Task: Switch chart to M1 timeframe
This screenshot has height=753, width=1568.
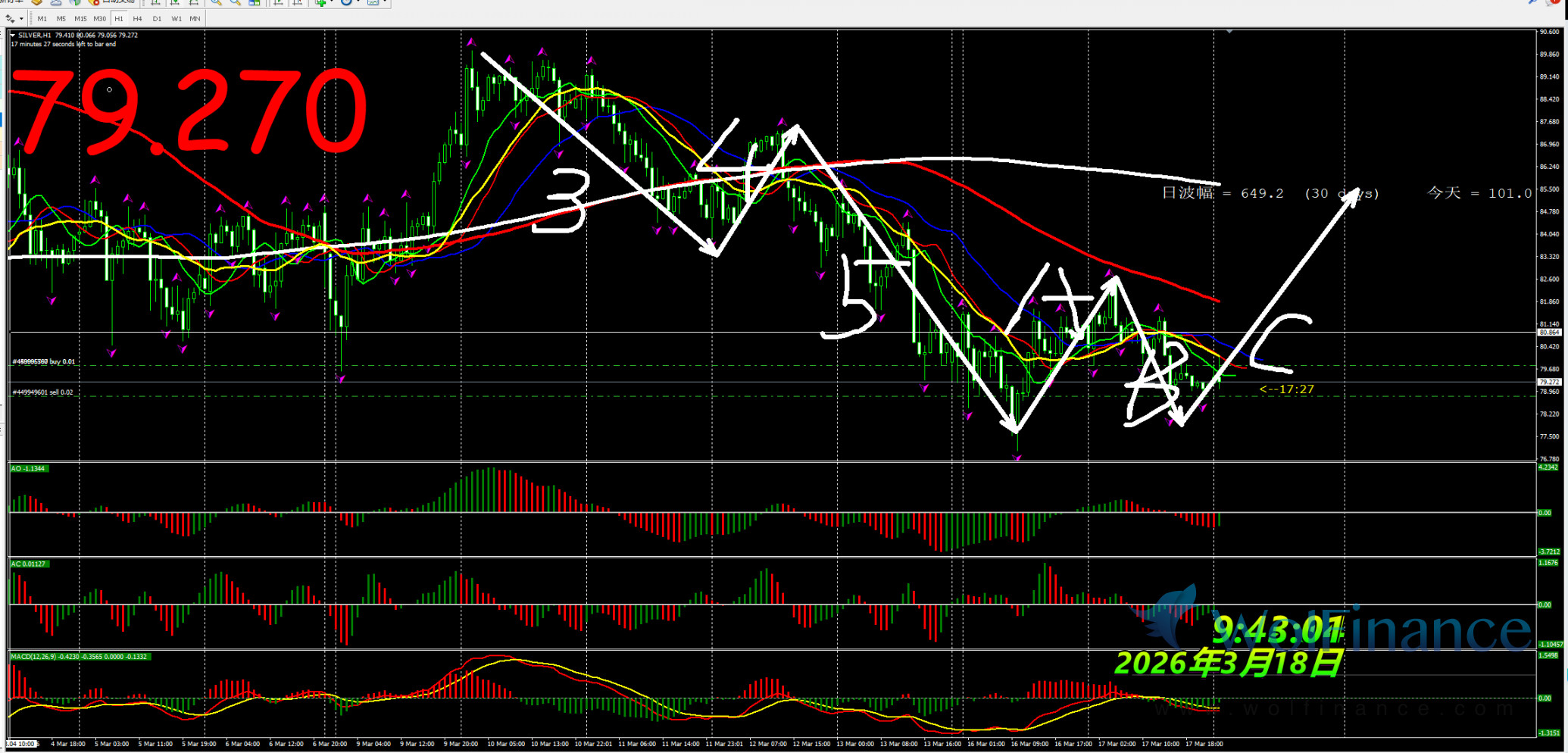Action: pyautogui.click(x=42, y=18)
